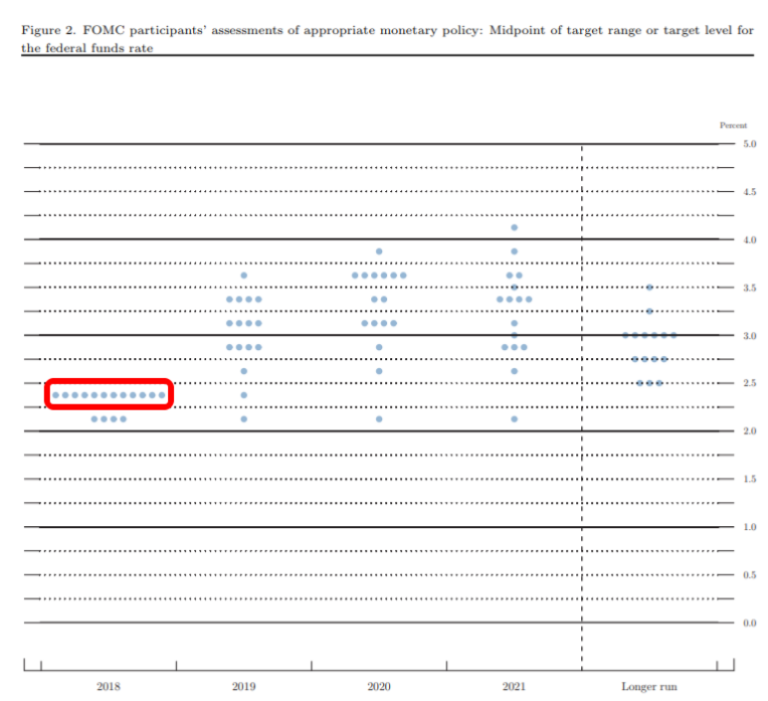The image size is (768, 701).
Task: Select the 2.5 tick label
Action: 749,383
